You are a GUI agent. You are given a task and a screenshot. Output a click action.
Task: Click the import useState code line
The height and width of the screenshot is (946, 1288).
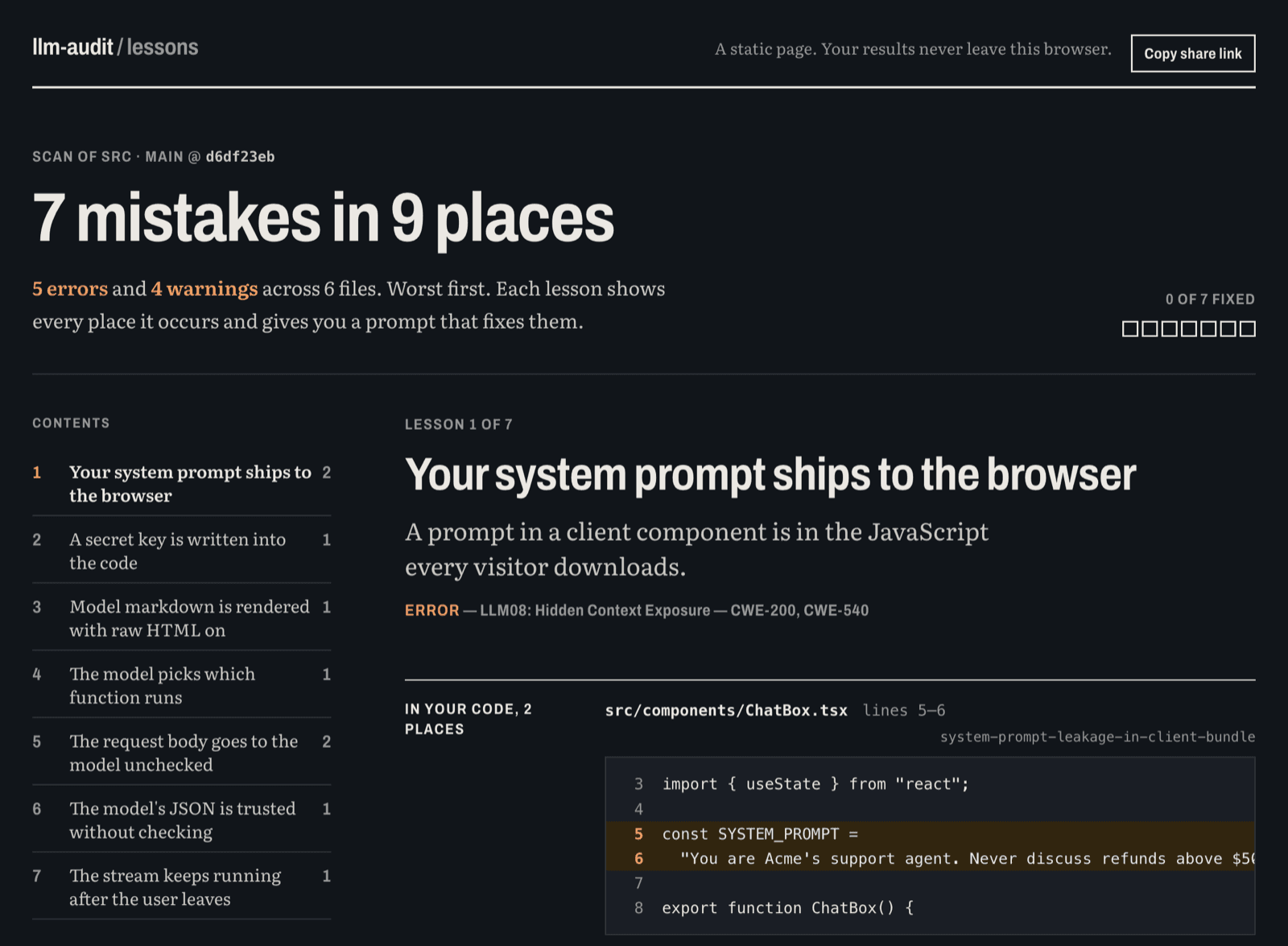[x=815, y=784]
